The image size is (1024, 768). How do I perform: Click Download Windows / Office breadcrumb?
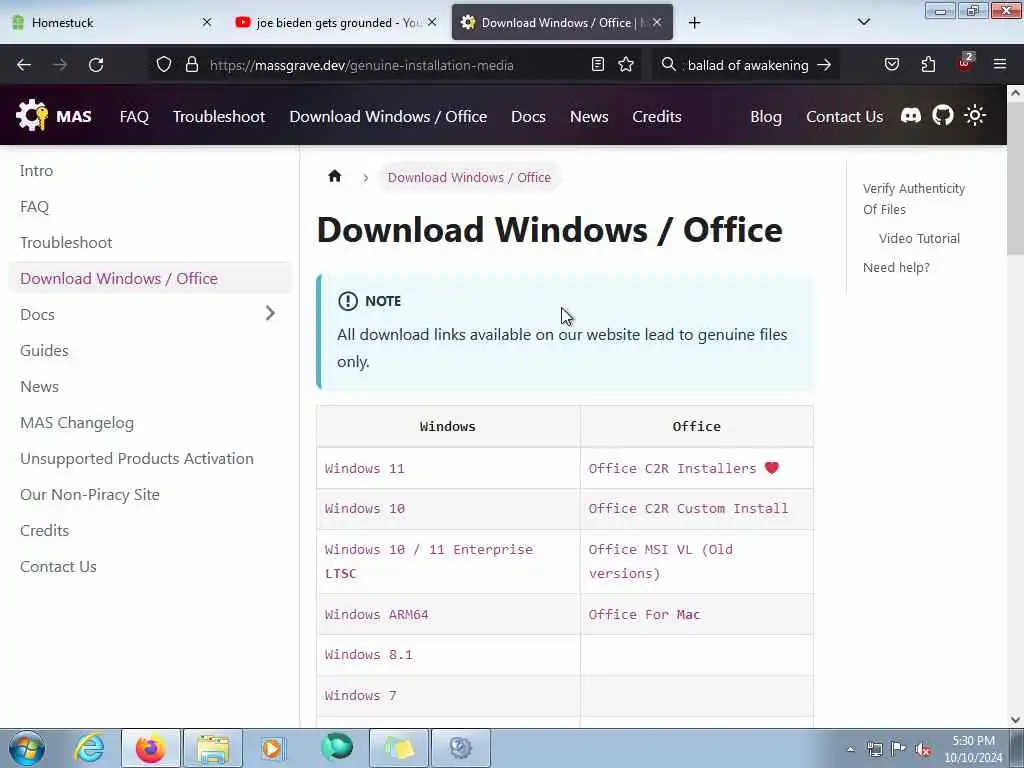469,177
